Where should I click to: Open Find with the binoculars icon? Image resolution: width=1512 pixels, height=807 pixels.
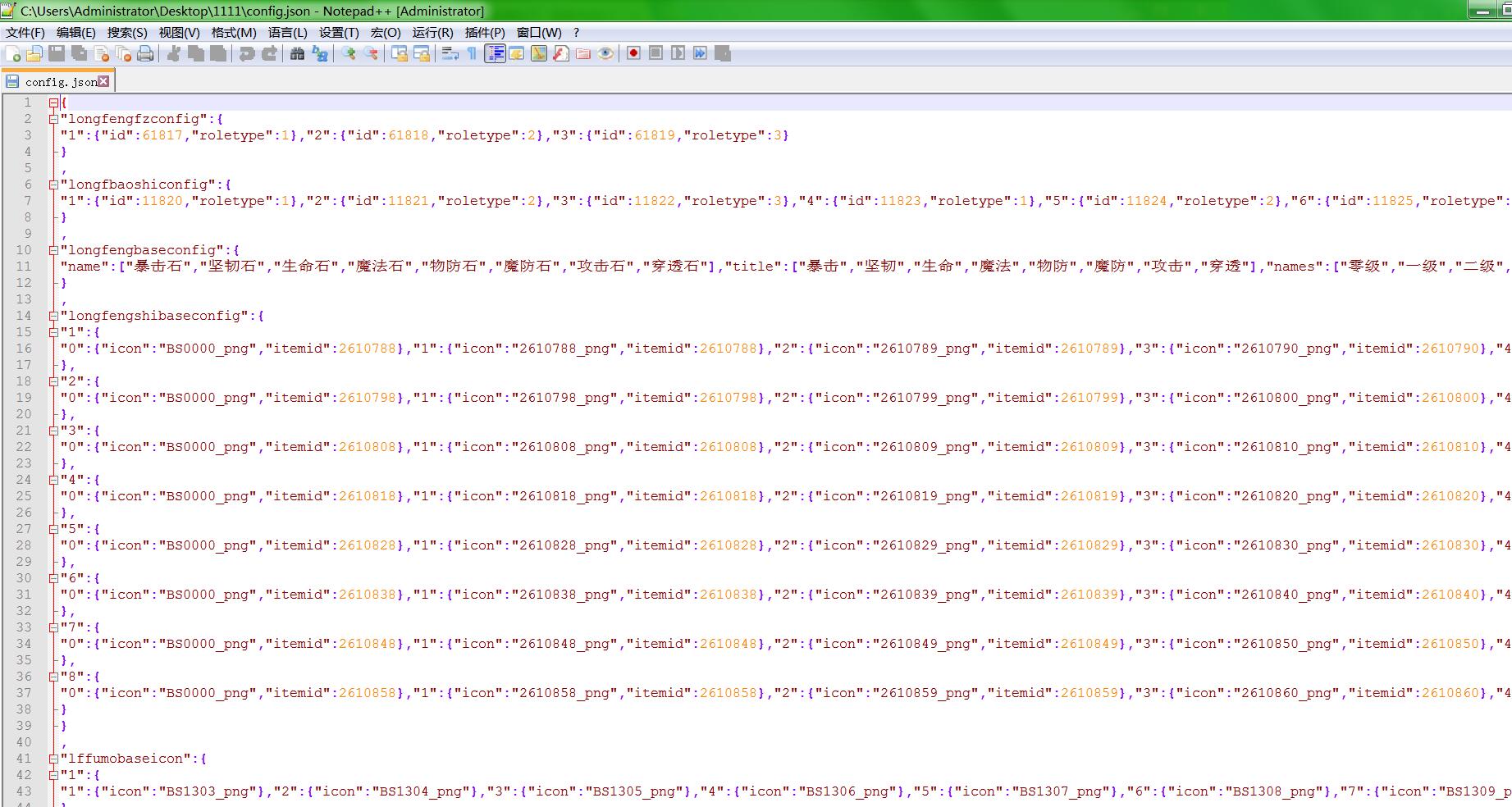tap(297, 53)
